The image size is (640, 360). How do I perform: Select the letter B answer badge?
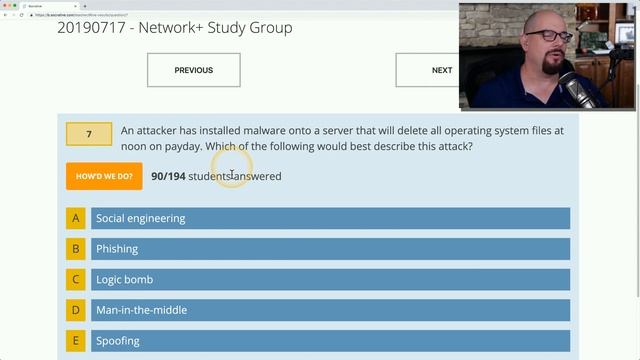(76, 249)
